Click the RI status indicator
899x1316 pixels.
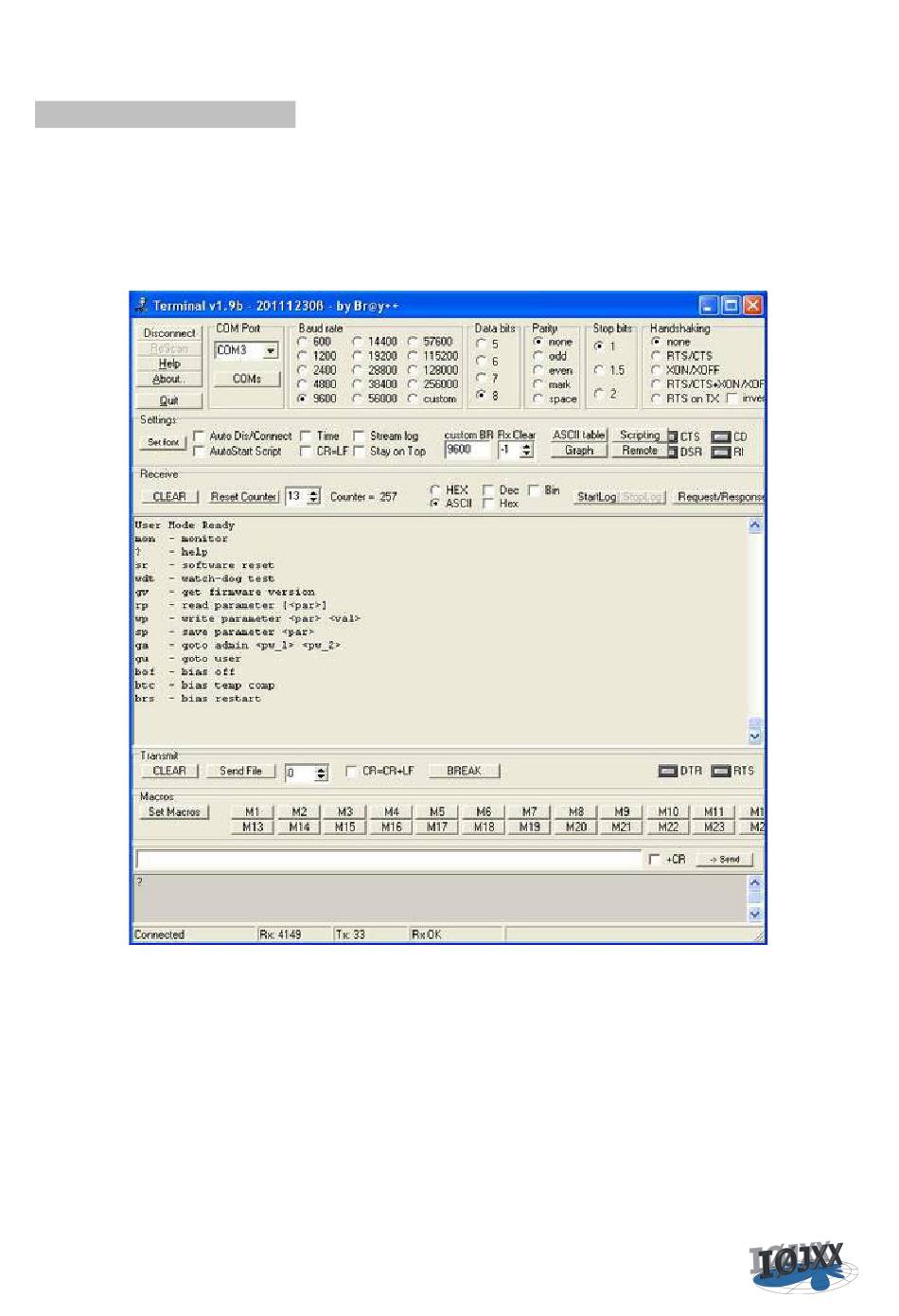coord(721,452)
